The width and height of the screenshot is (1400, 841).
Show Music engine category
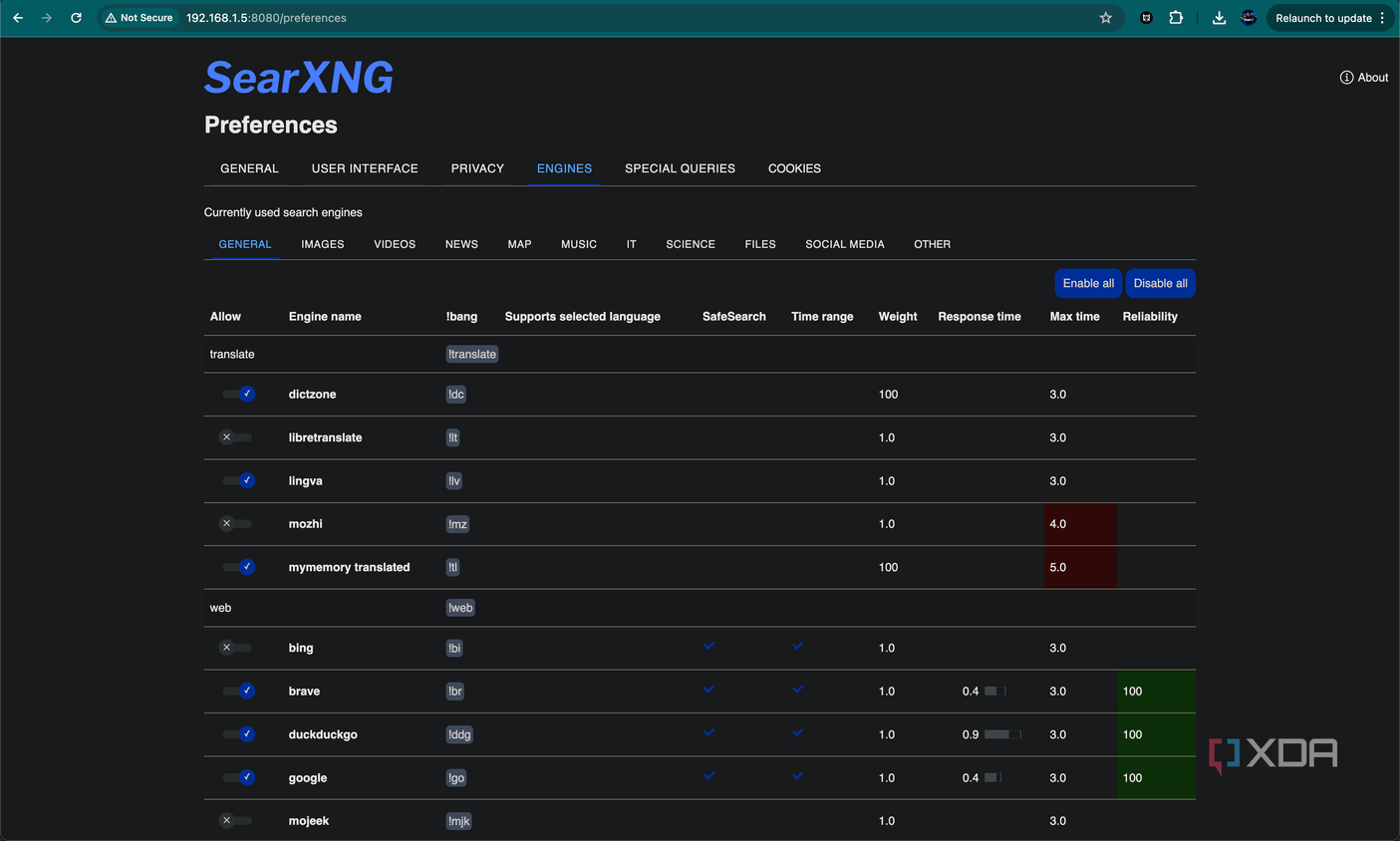pos(579,244)
